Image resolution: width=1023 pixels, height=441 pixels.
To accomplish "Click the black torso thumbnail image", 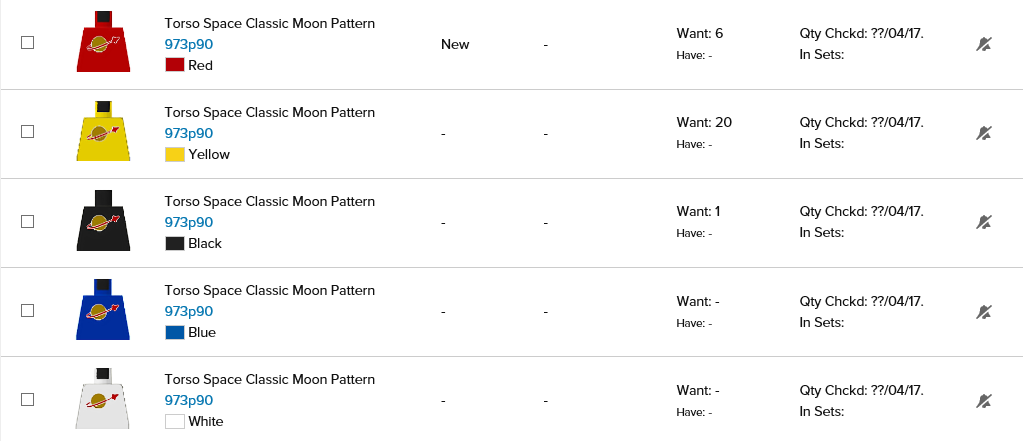I will [103, 221].
